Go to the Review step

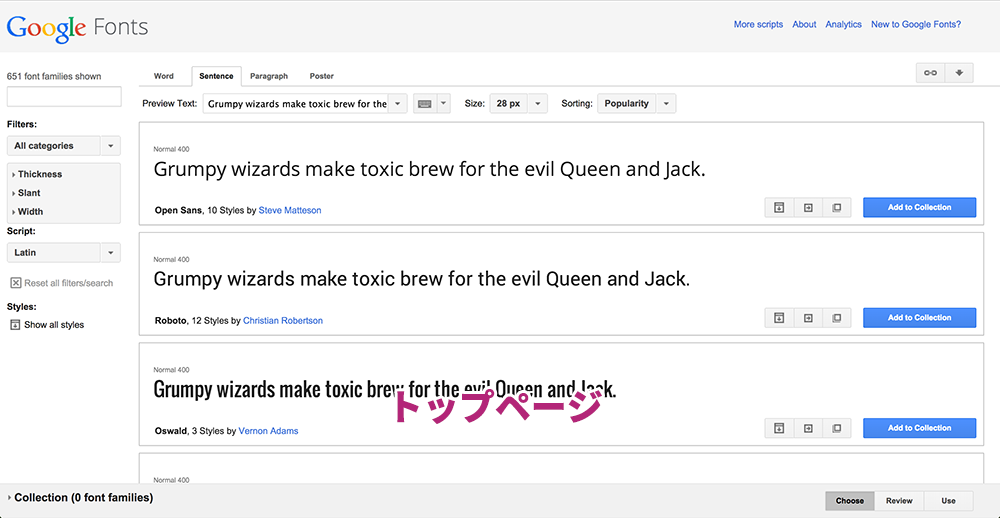(899, 501)
